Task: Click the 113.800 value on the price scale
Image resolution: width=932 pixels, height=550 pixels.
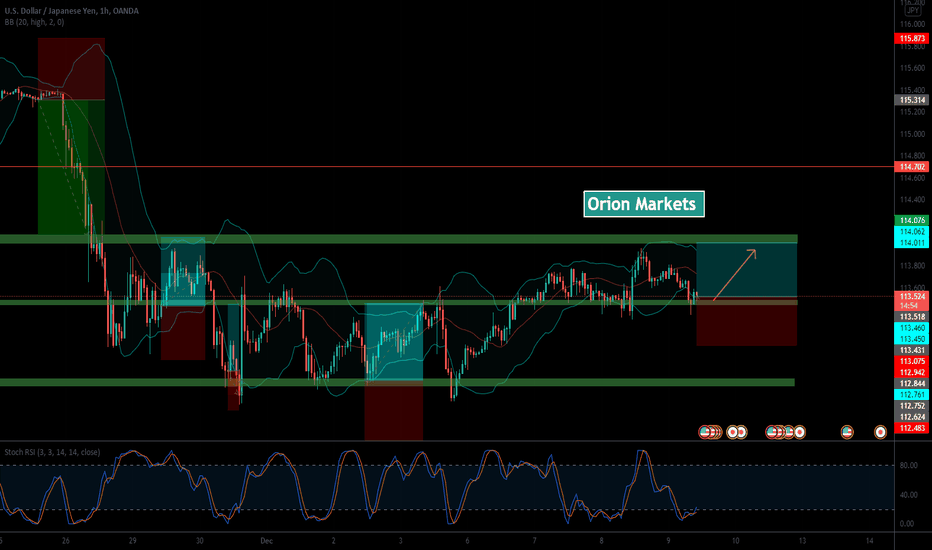Action: pyautogui.click(x=912, y=266)
